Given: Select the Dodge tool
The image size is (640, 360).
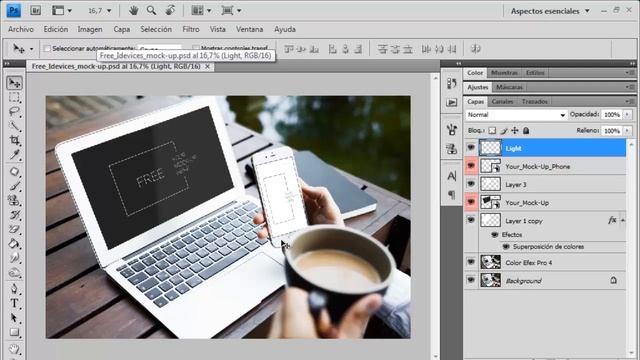Looking at the screenshot, I should pyautogui.click(x=14, y=272).
